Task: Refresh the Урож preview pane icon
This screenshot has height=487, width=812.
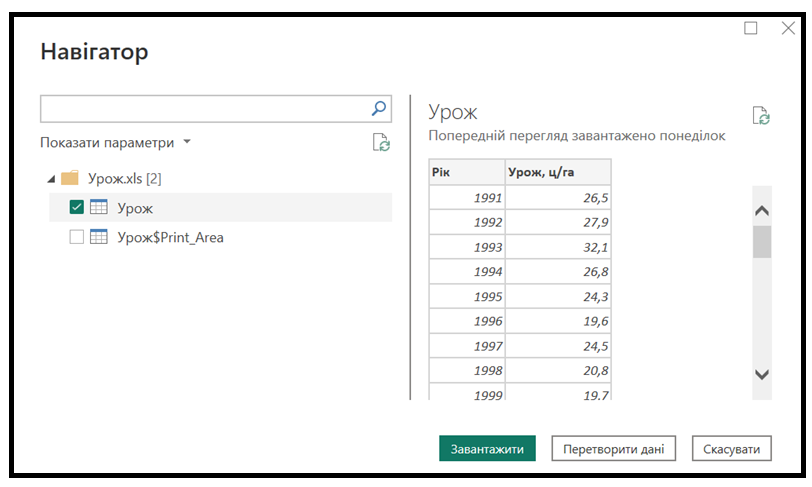Action: click(761, 116)
